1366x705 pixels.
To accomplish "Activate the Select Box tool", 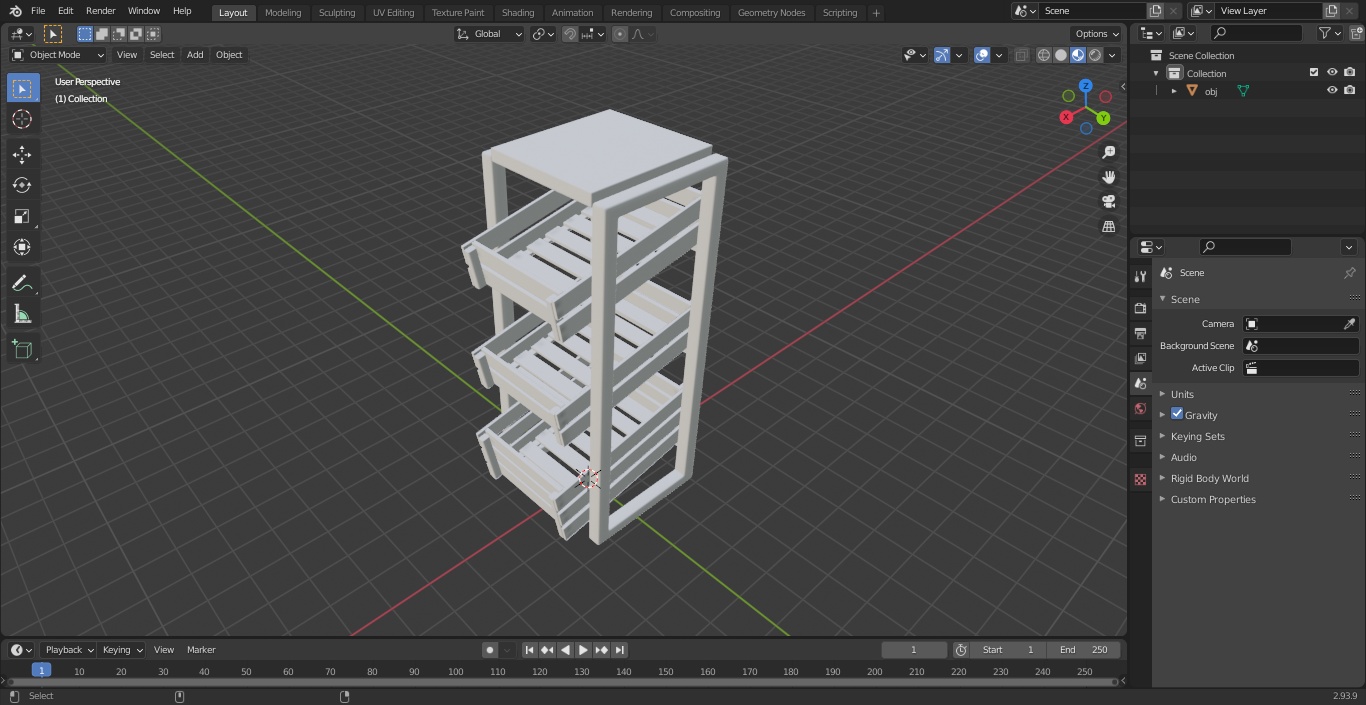I will click(x=22, y=88).
